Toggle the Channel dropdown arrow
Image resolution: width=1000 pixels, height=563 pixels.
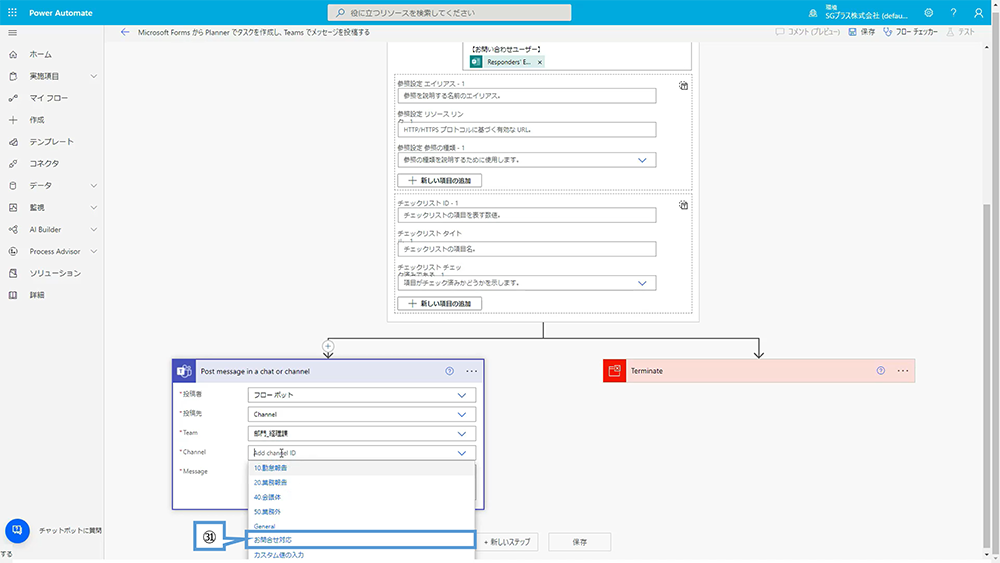click(462, 453)
